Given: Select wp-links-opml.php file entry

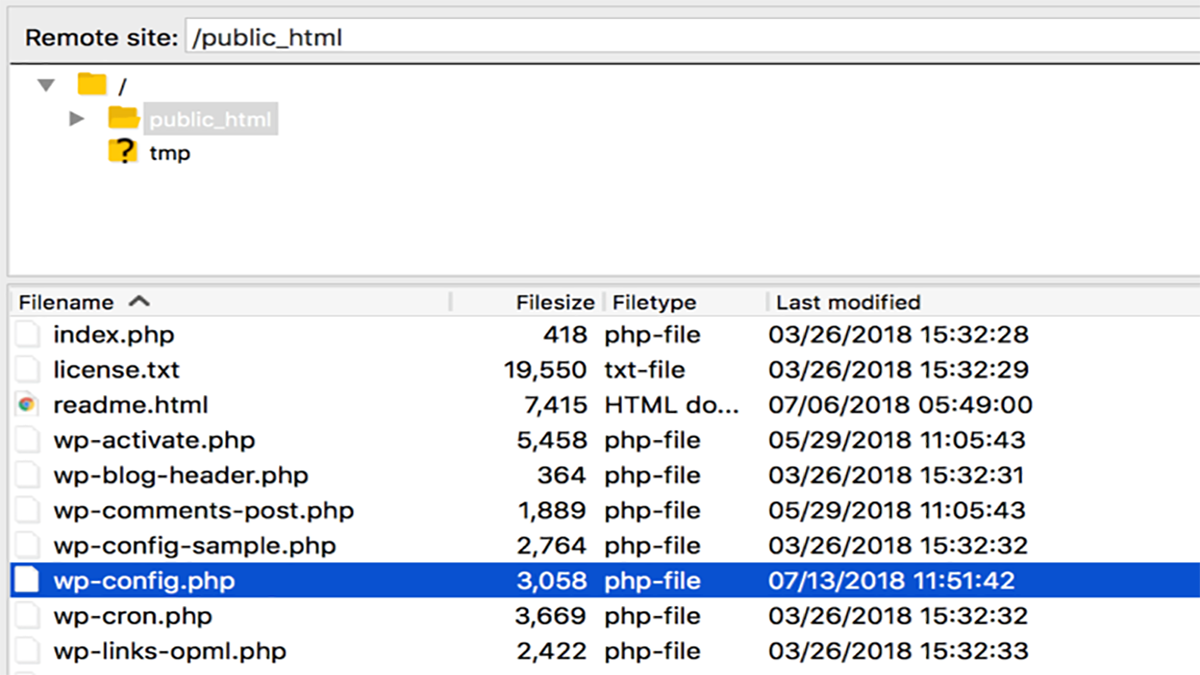Looking at the screenshot, I should click(605, 651).
